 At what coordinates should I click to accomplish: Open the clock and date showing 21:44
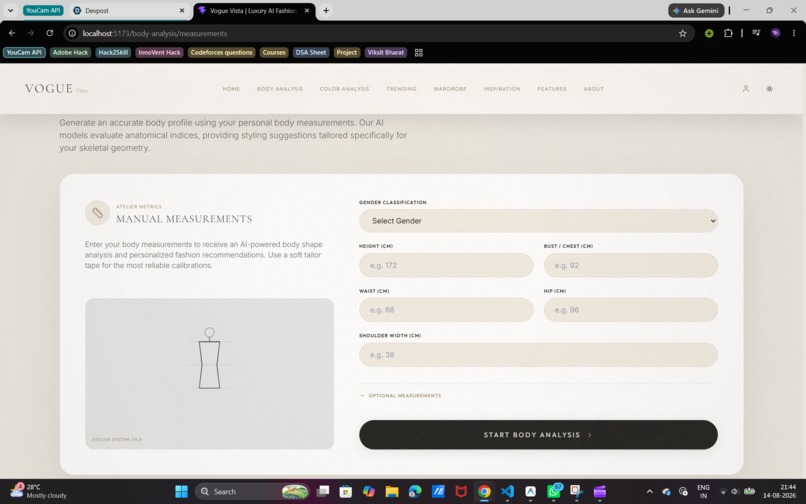tap(781, 491)
